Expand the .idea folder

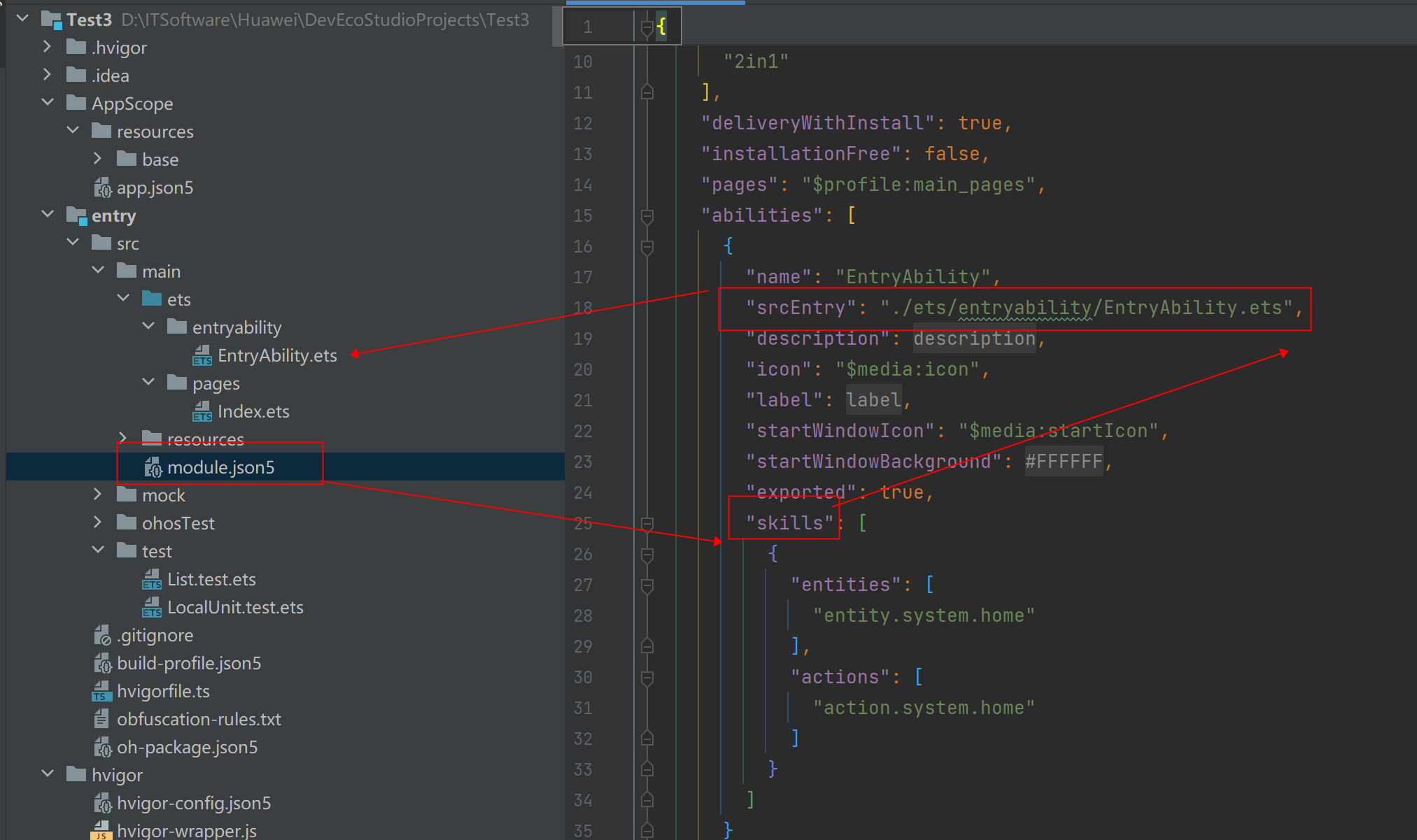pos(47,74)
